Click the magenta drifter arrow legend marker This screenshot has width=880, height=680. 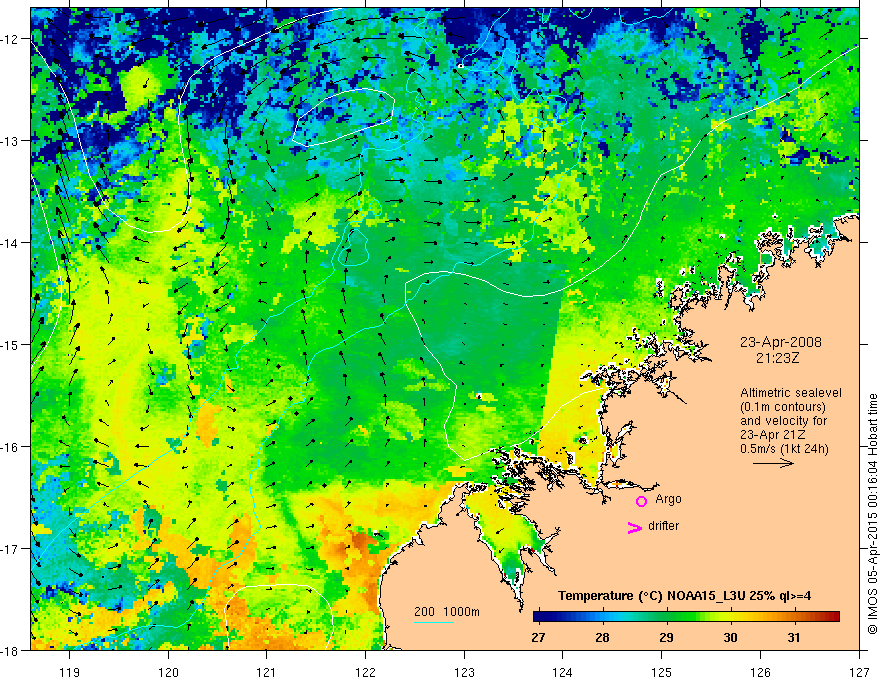point(634,527)
